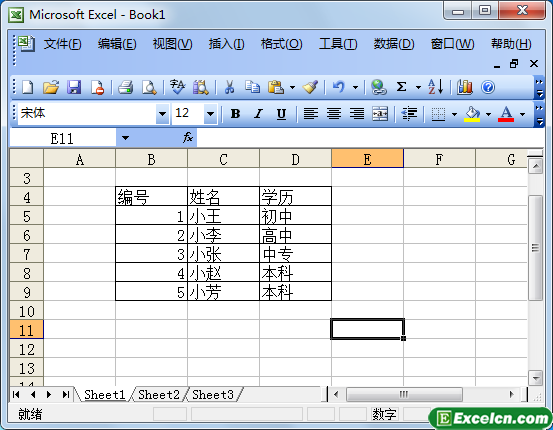Open the 插入(I) menu
Image resolution: width=553 pixels, height=430 pixels.
[x=226, y=44]
